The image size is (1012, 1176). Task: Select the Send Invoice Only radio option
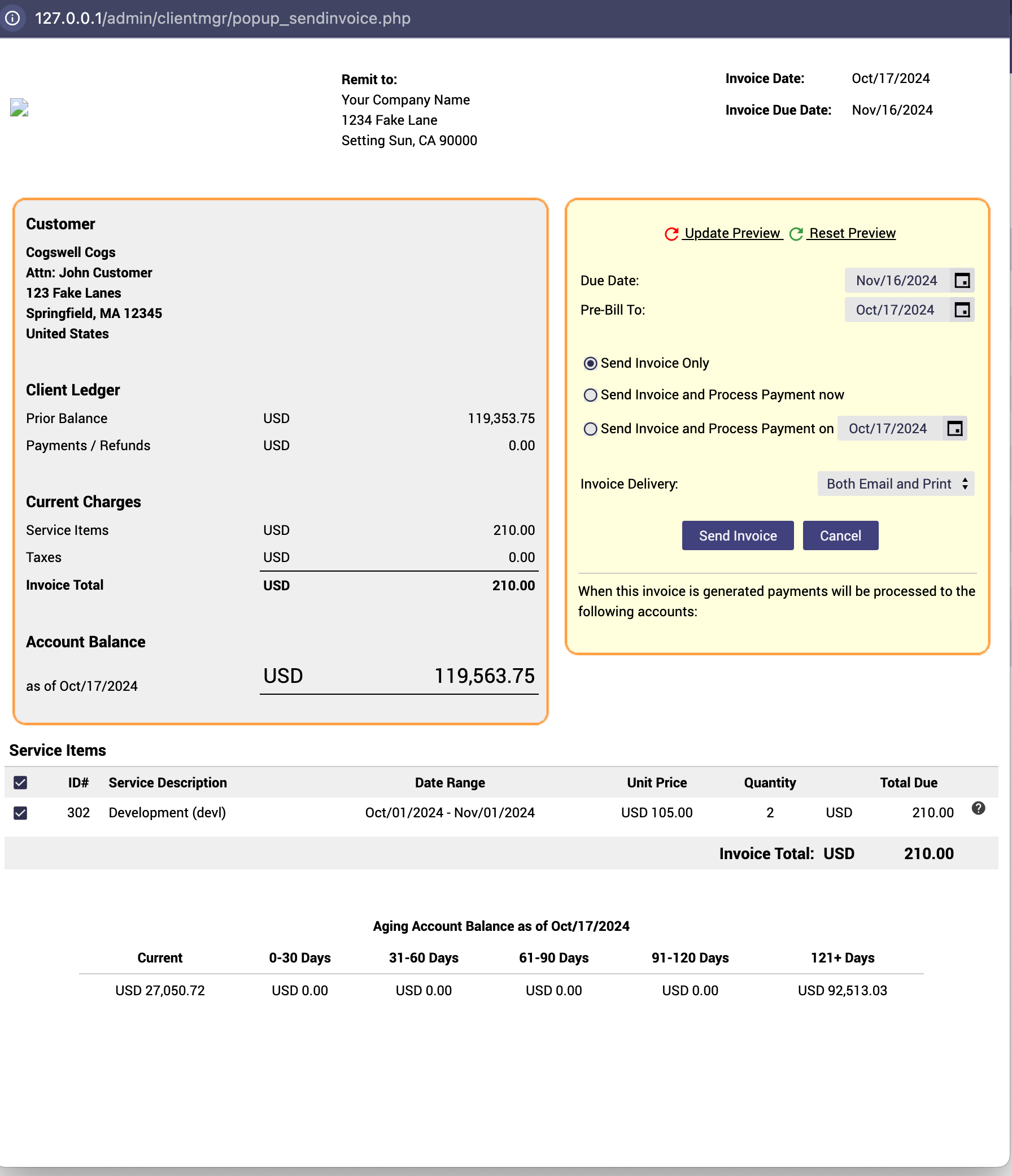click(590, 363)
